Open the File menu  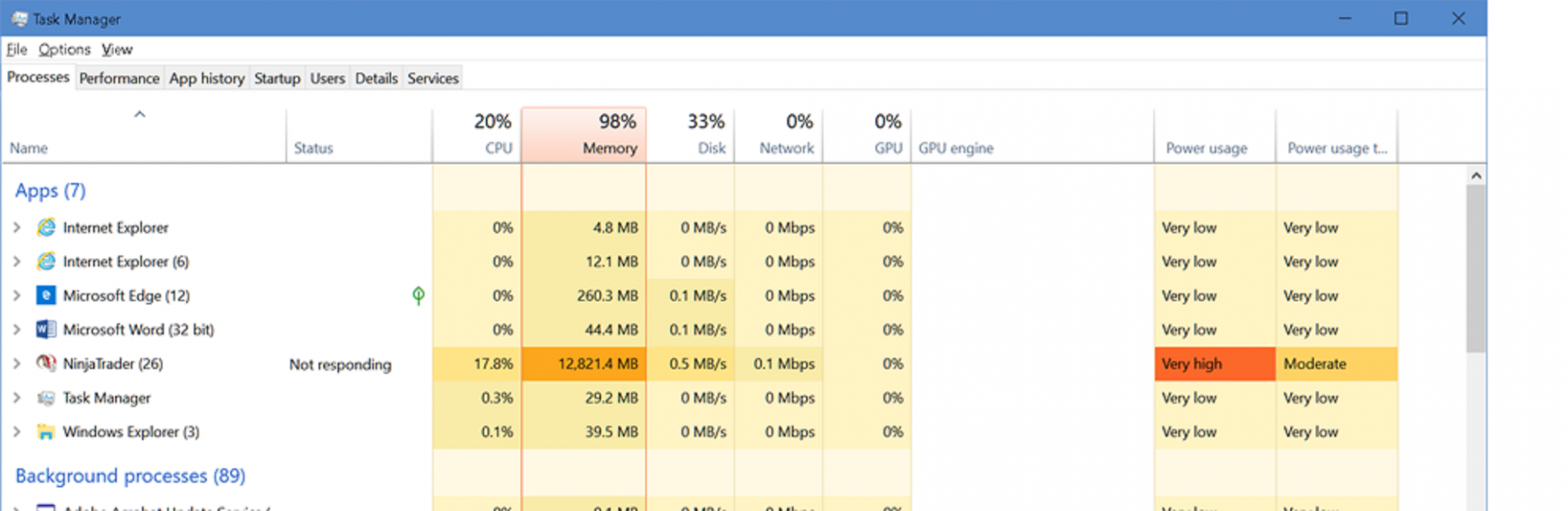tap(16, 50)
